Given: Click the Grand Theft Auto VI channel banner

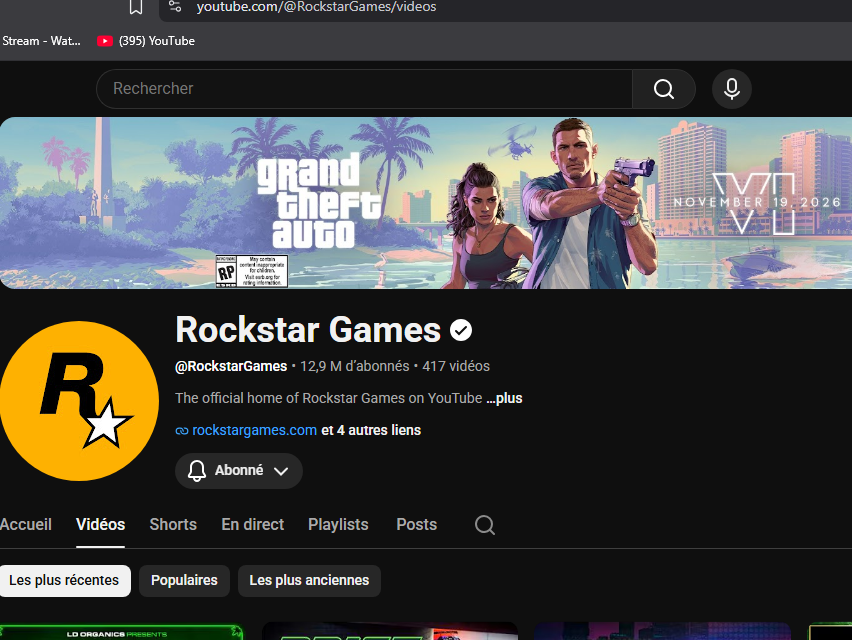Looking at the screenshot, I should point(426,203).
